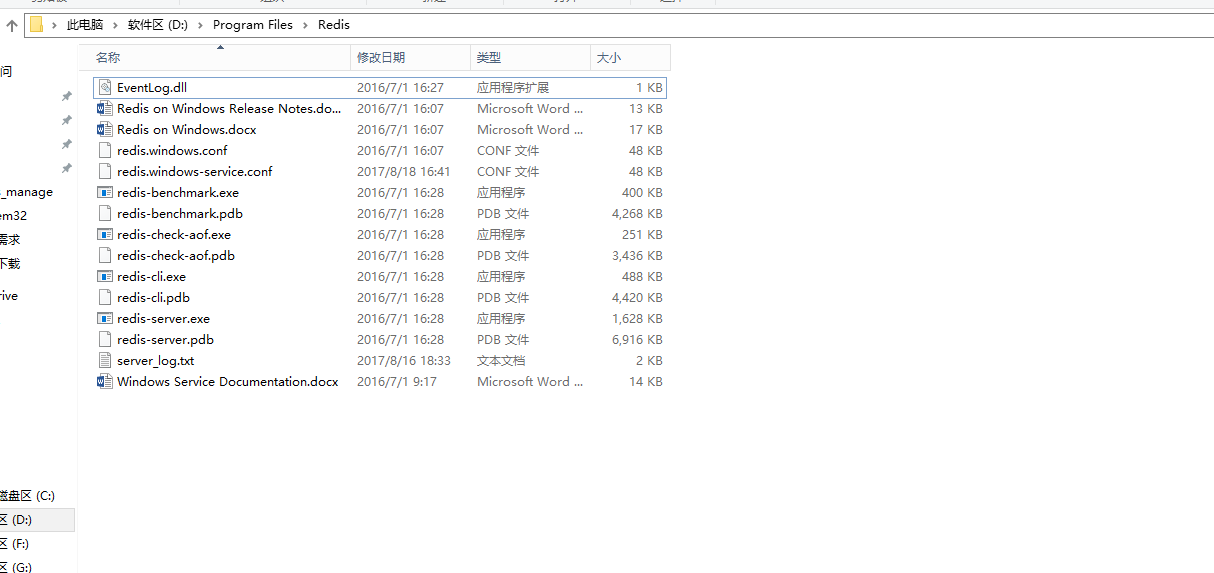Select the server_log.txt text document icon
The image size is (1214, 573).
pyautogui.click(x=105, y=361)
